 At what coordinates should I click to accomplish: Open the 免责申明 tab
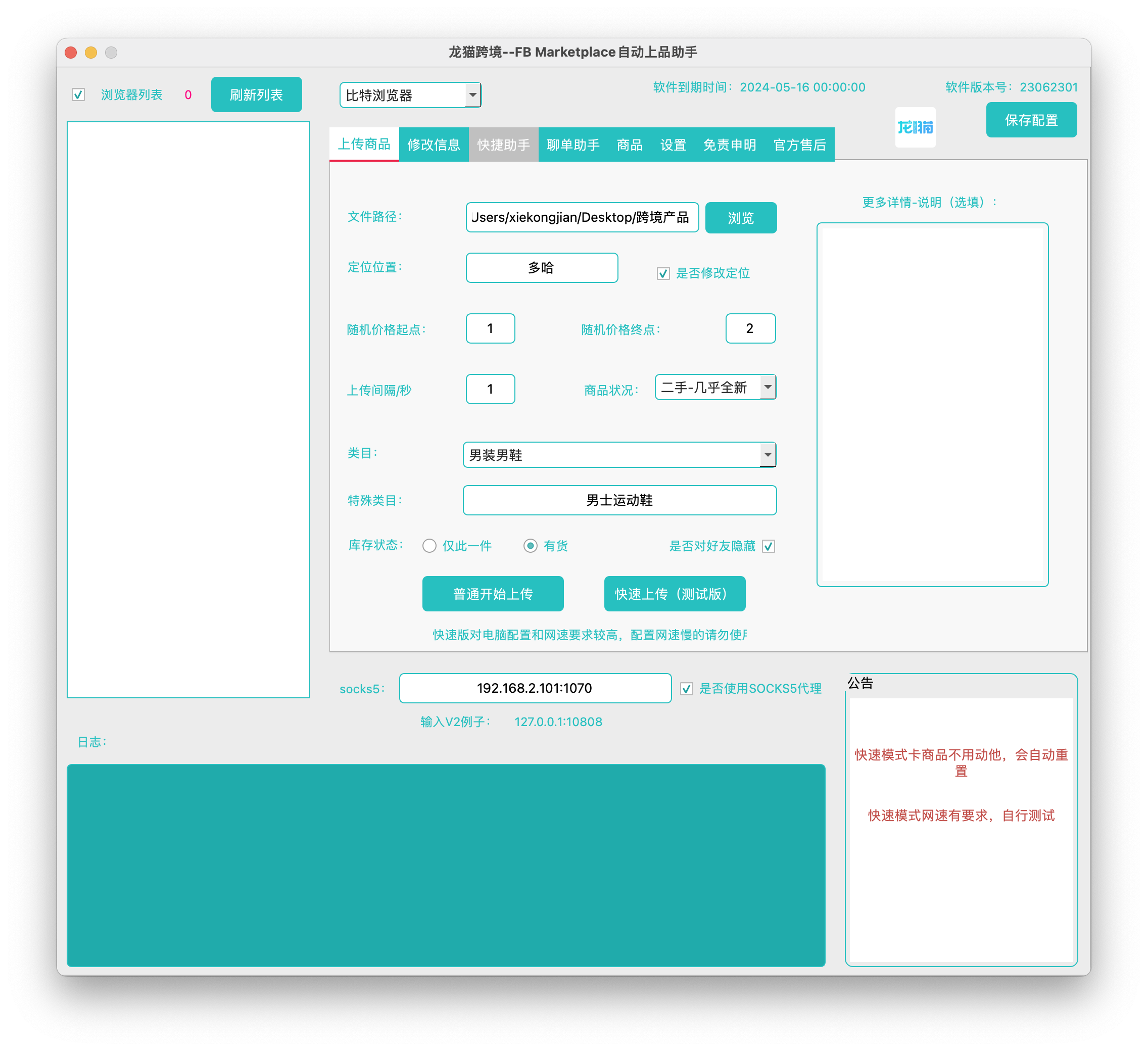coord(730,145)
